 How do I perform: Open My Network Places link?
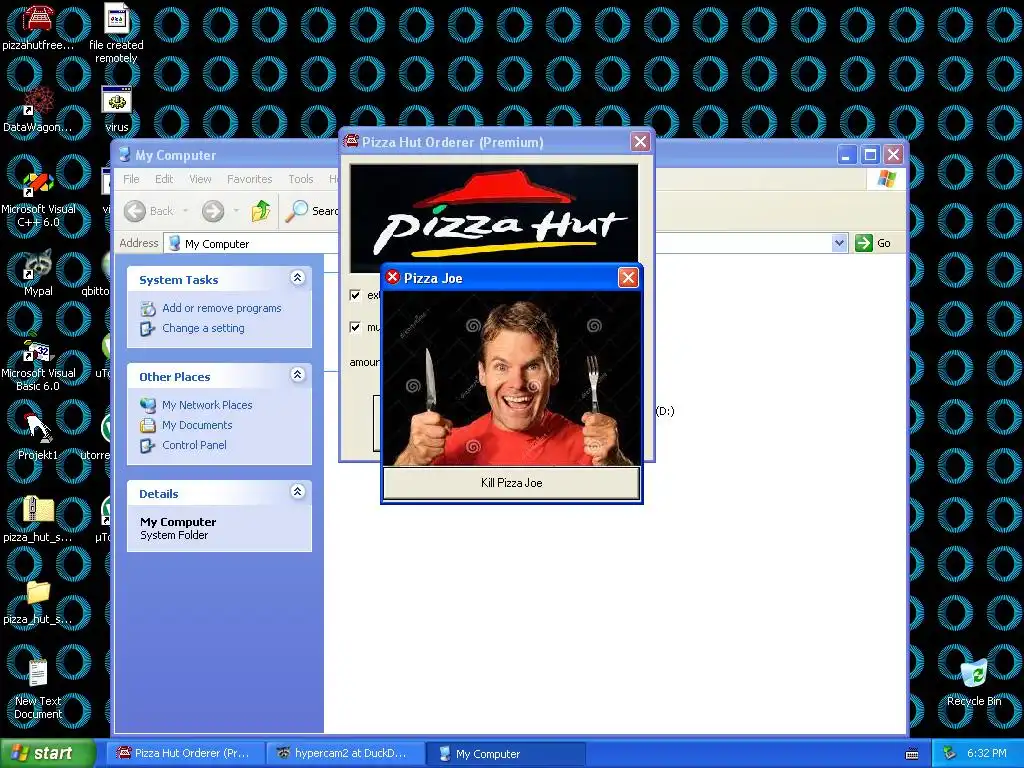click(x=207, y=405)
